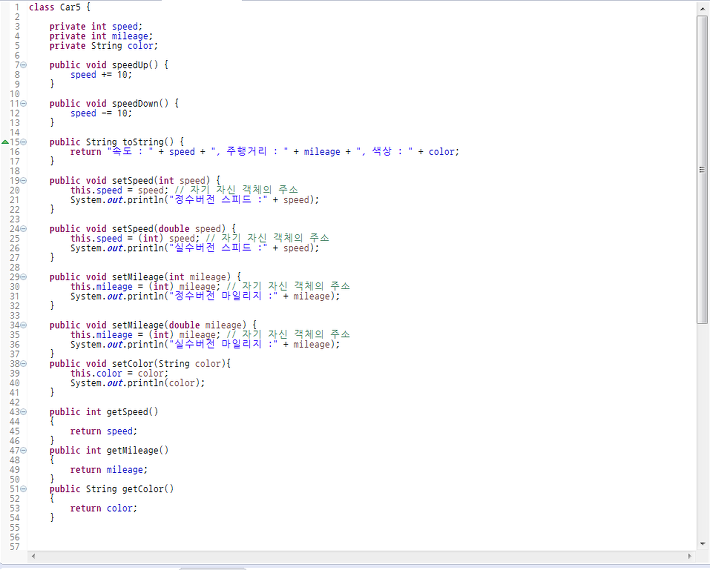Click 'System.out.println(color);' on line 40

[137, 383]
